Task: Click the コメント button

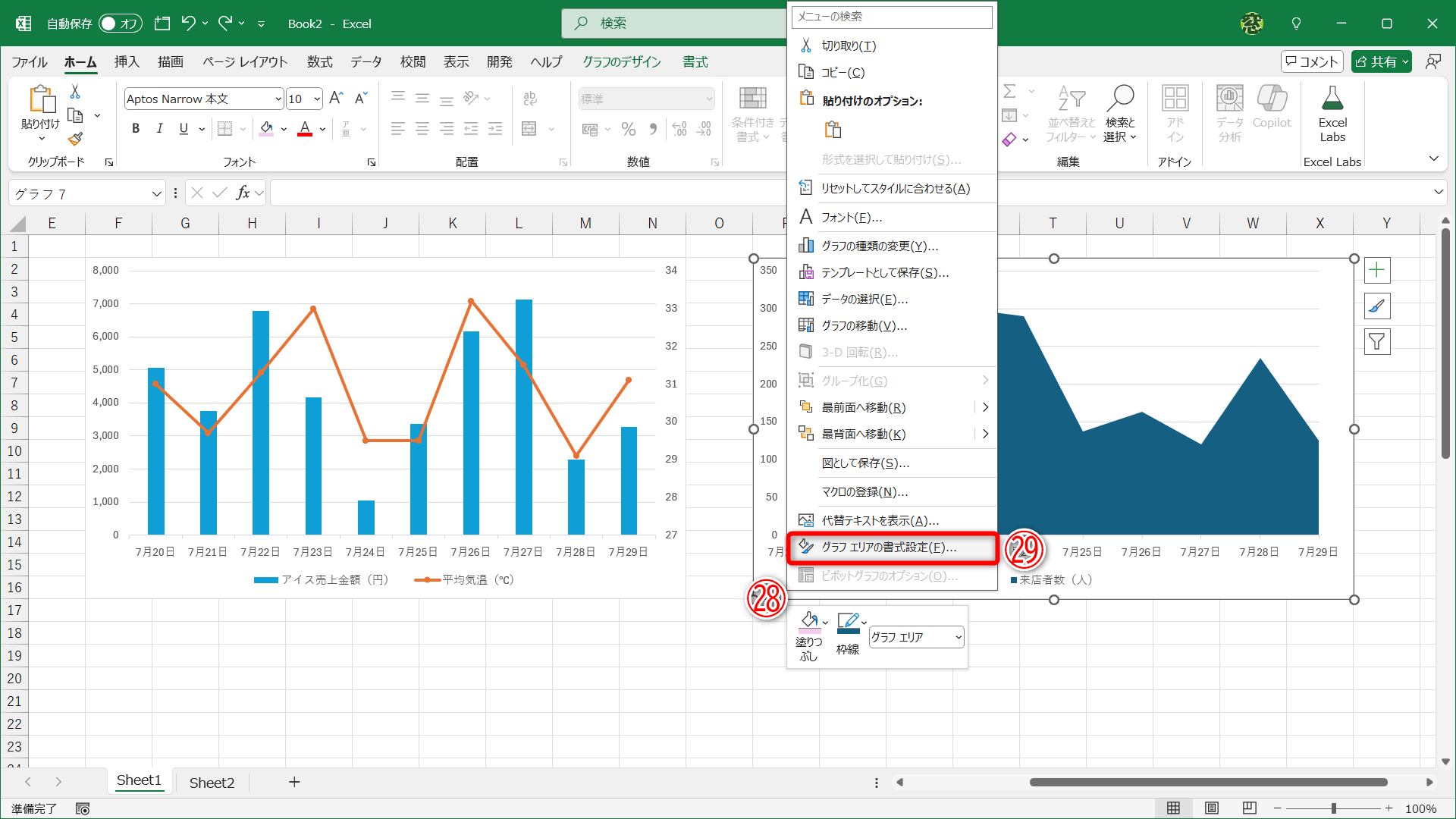Action: [1311, 61]
